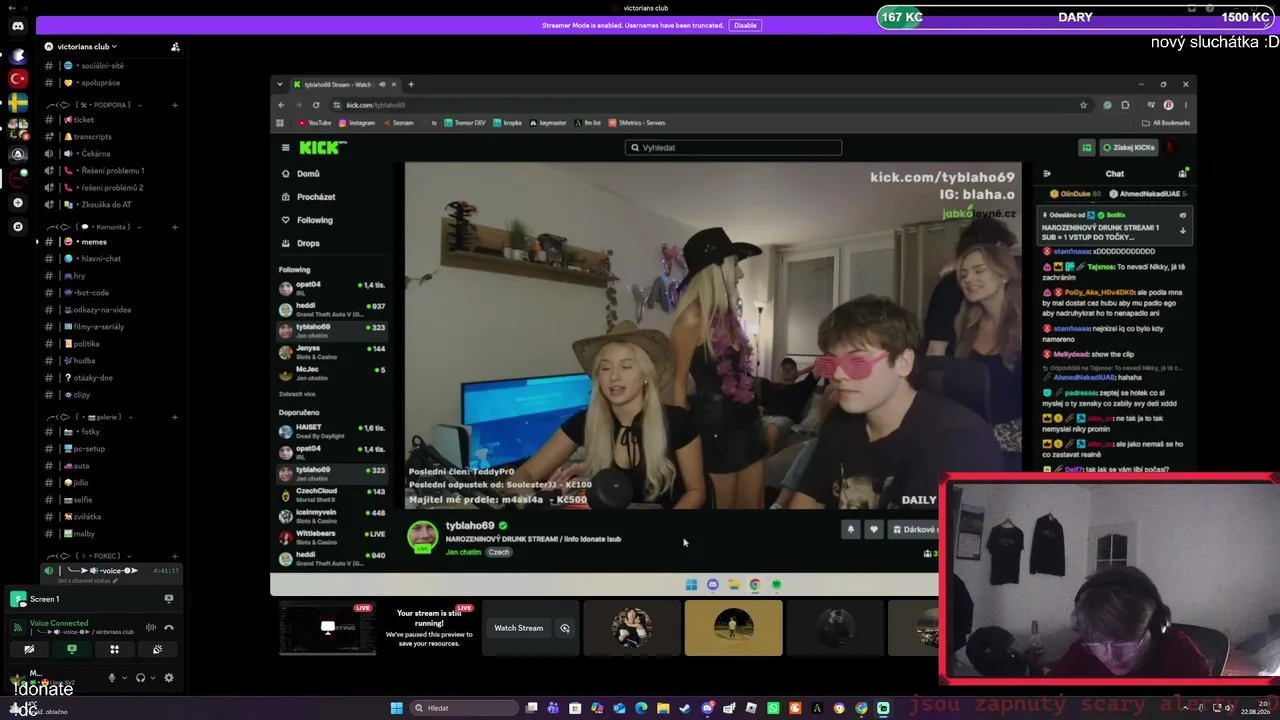This screenshot has width=1280, height=720.
Task: Follow tyblaho69 with the heart button
Action: [874, 530]
